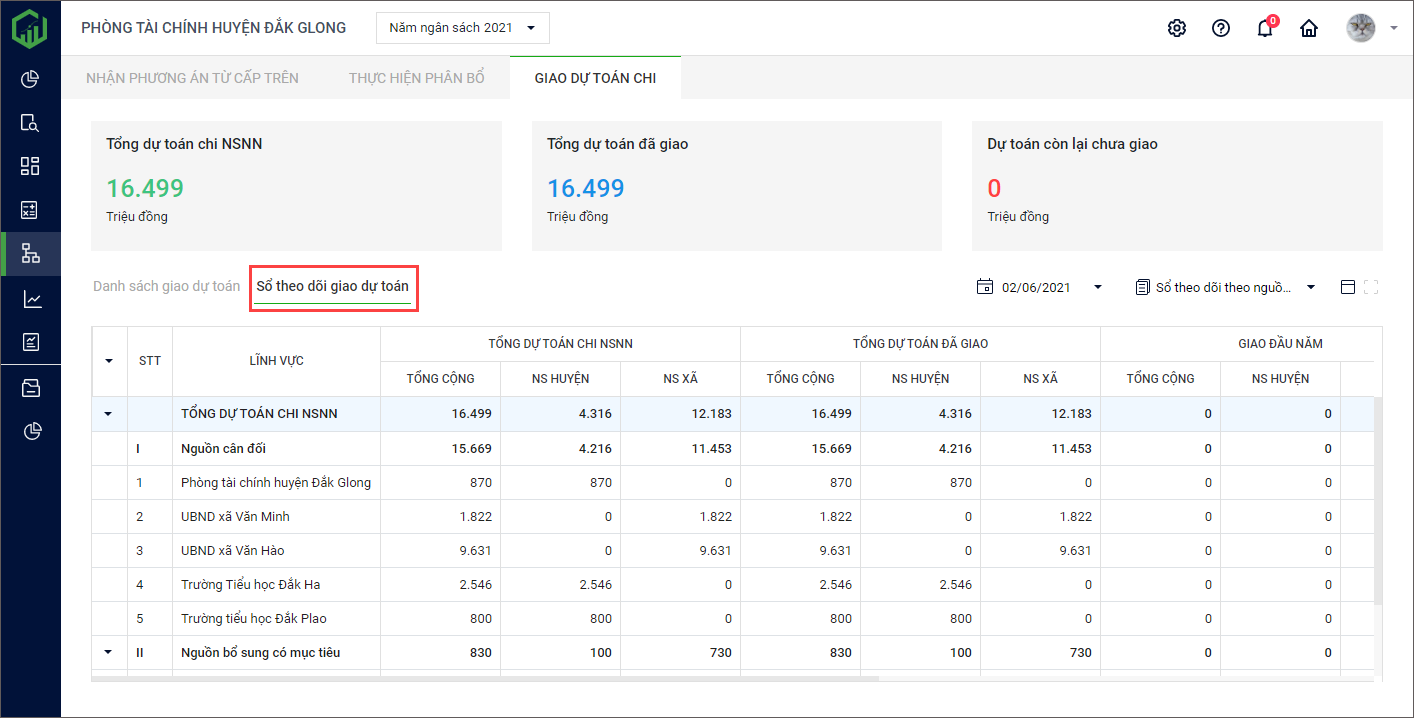The height and width of the screenshot is (718, 1414).
Task: Switch to NHẬN PHƯƠNG ÁN TỪ CẤP TRÊN tab
Action: pyautogui.click(x=192, y=78)
